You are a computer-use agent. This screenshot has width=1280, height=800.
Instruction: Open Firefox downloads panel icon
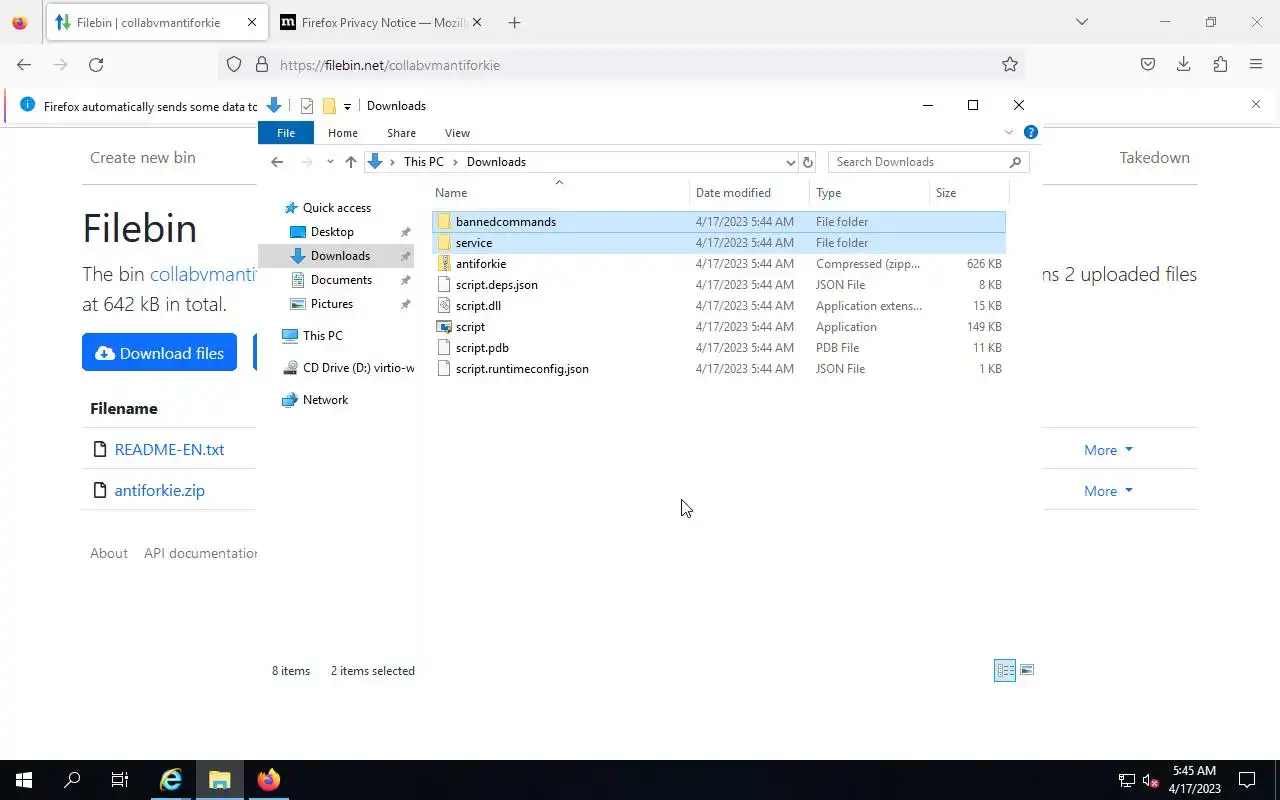[x=1184, y=65]
